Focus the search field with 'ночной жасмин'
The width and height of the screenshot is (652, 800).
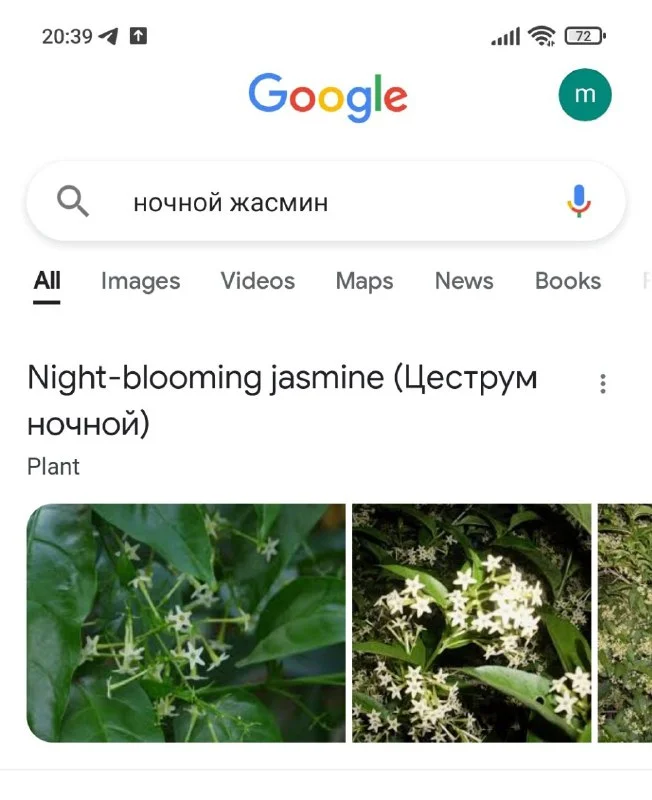point(325,202)
